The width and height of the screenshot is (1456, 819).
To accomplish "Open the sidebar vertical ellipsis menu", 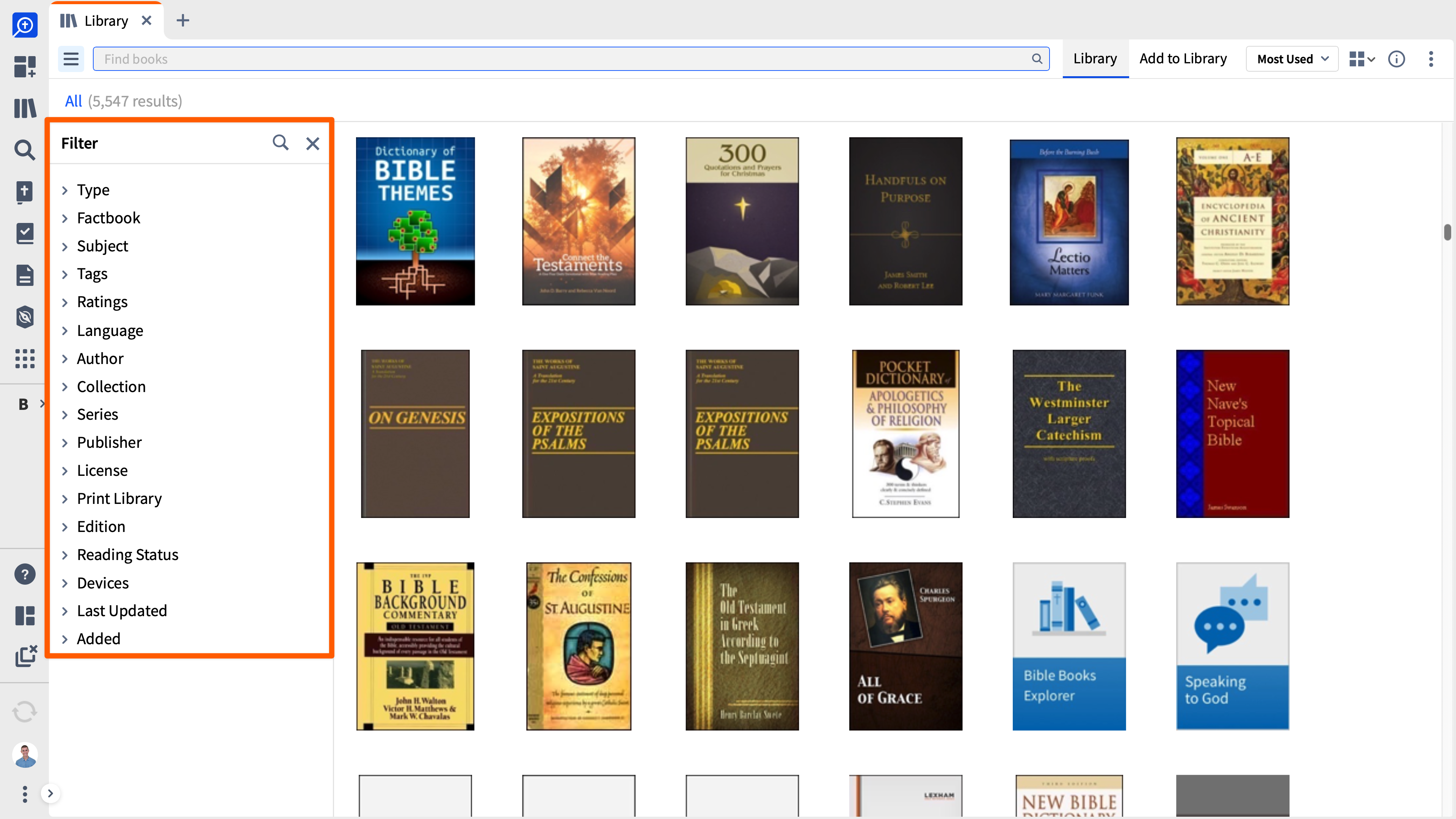I will 25,794.
